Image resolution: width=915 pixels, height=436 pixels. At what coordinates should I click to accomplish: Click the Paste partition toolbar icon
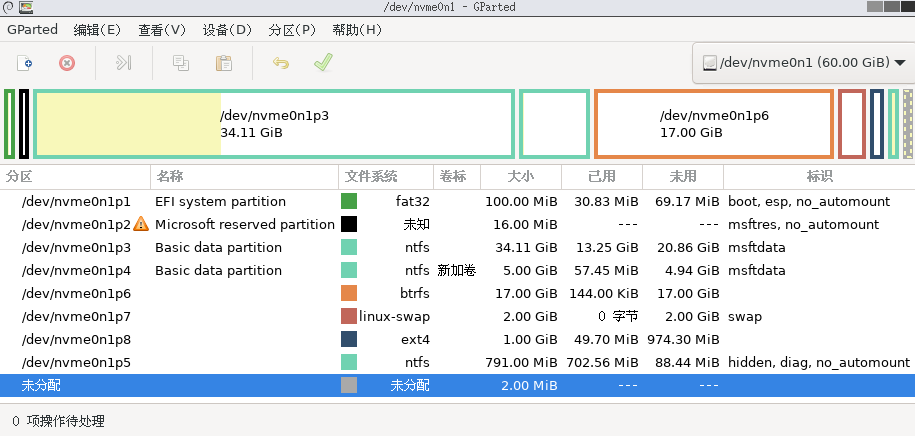(223, 62)
